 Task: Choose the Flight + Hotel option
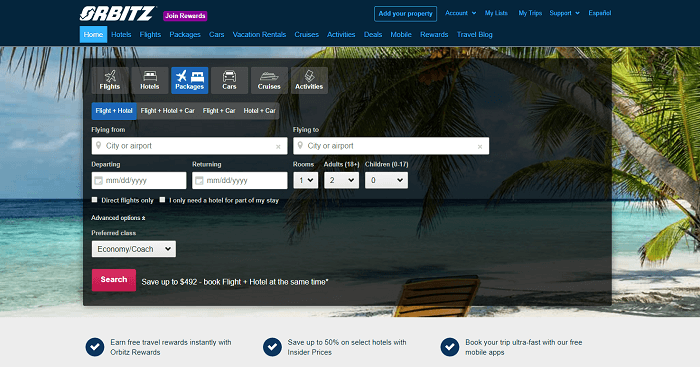click(x=114, y=111)
